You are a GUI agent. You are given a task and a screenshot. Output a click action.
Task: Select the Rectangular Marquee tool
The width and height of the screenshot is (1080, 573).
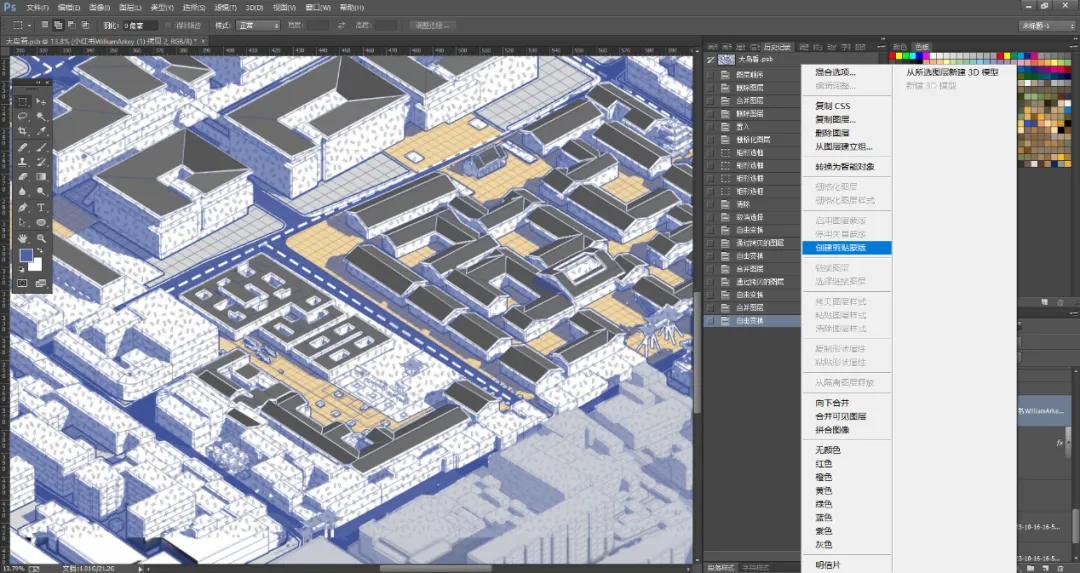(23, 101)
